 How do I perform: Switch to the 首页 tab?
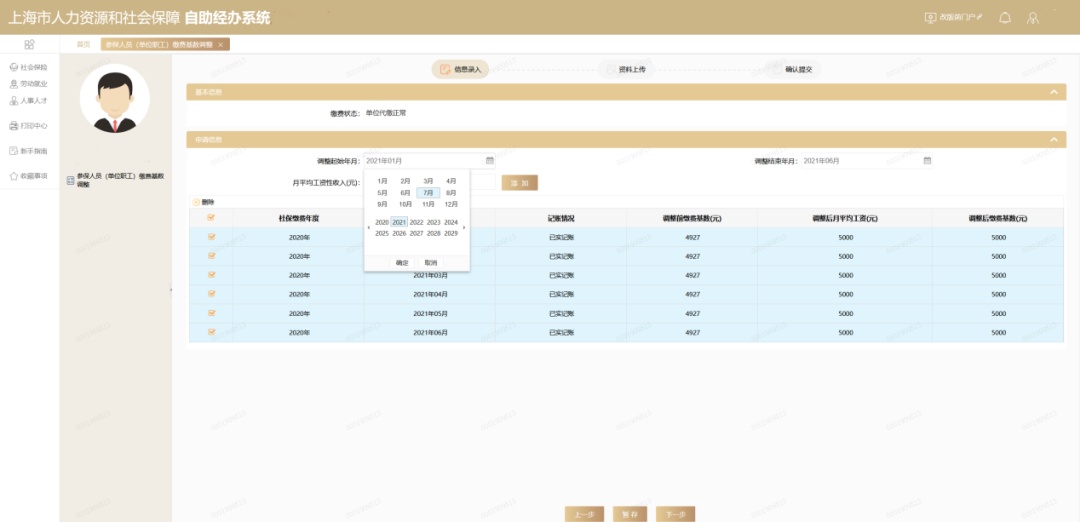click(x=83, y=44)
